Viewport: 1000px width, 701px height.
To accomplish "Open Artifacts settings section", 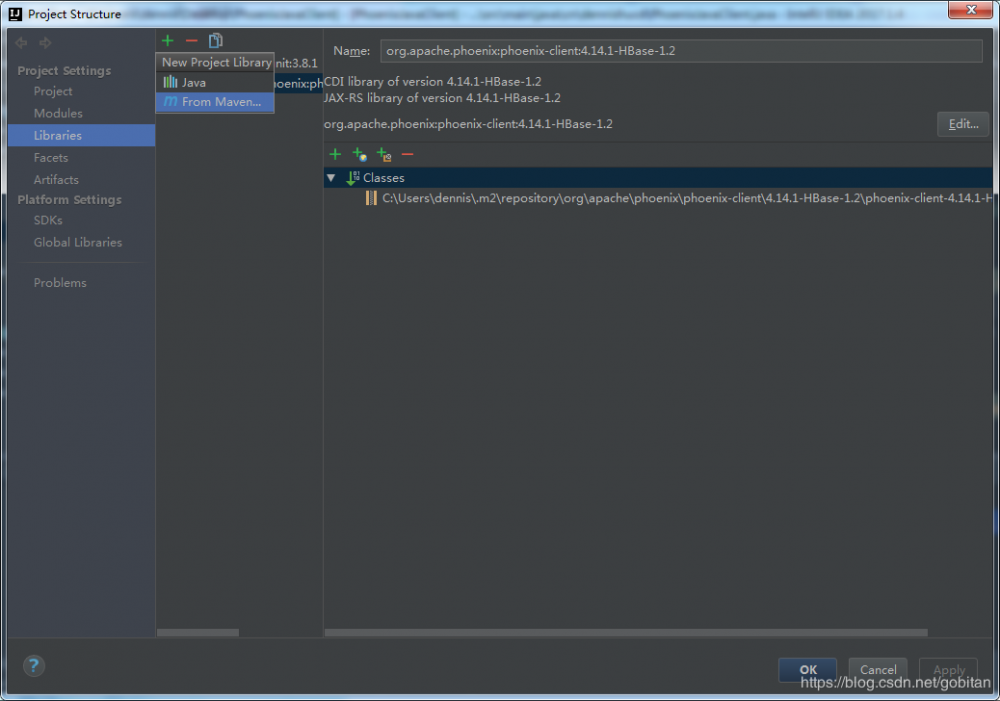I will coord(56,180).
